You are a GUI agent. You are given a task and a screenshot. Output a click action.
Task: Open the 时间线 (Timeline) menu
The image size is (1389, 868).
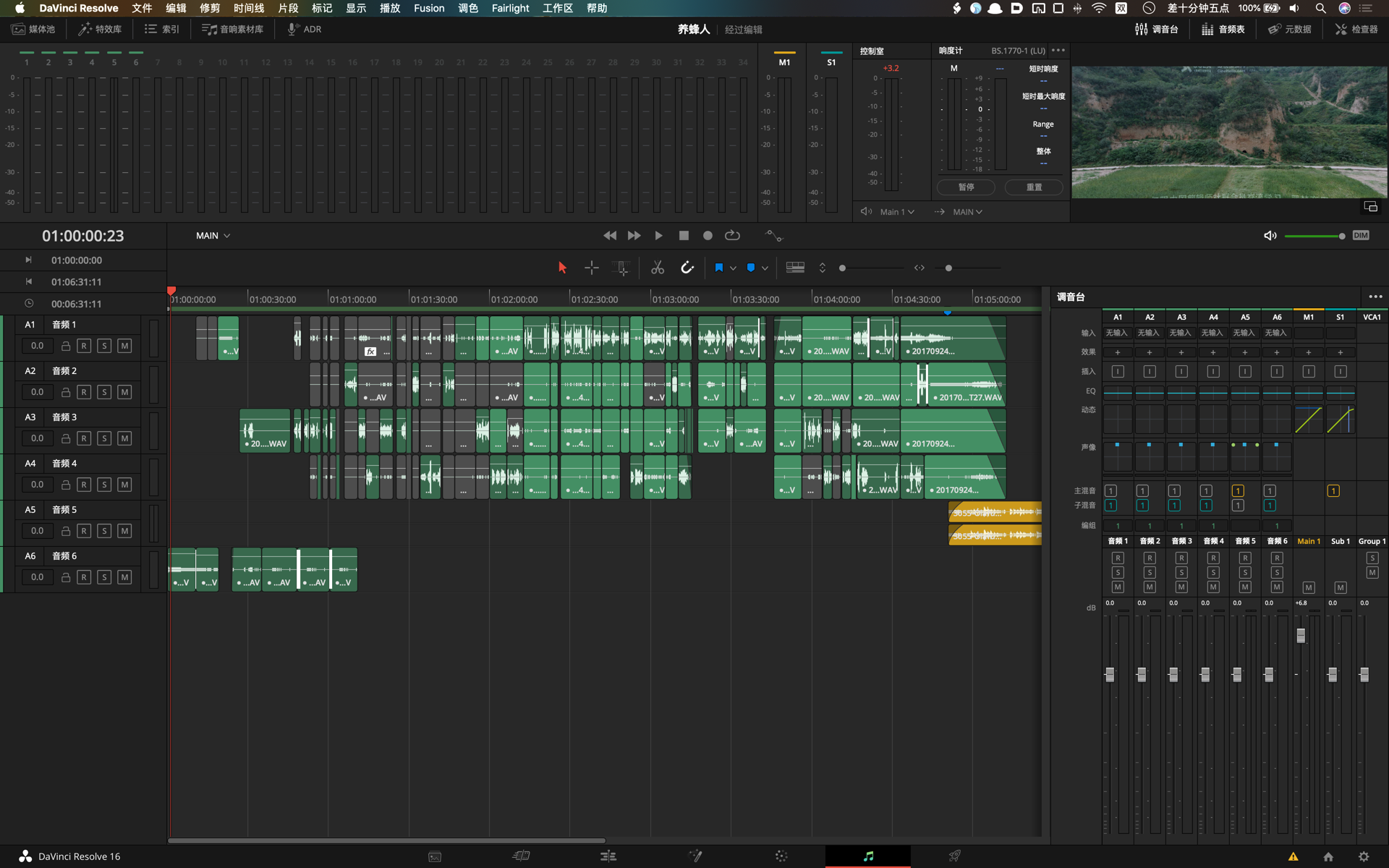(x=249, y=8)
